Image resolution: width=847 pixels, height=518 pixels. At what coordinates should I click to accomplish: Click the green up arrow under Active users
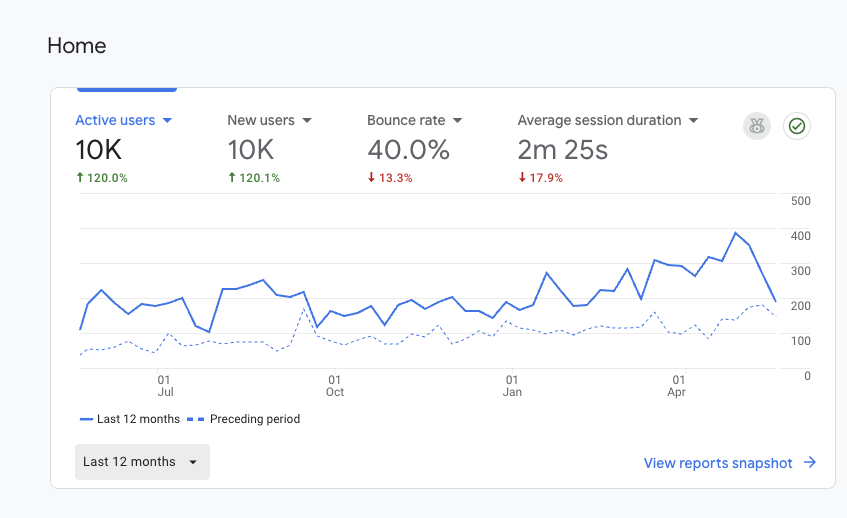(80, 178)
